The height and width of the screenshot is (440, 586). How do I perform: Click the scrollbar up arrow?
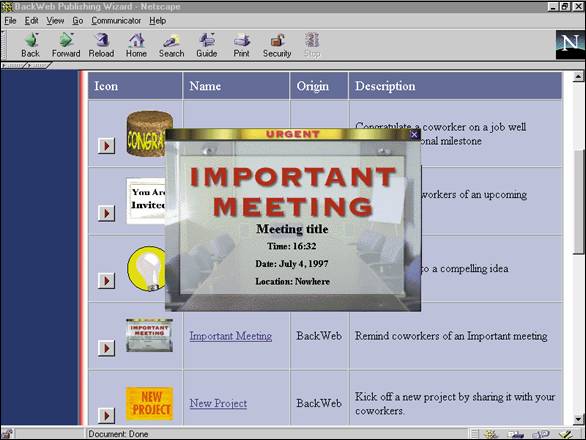578,77
